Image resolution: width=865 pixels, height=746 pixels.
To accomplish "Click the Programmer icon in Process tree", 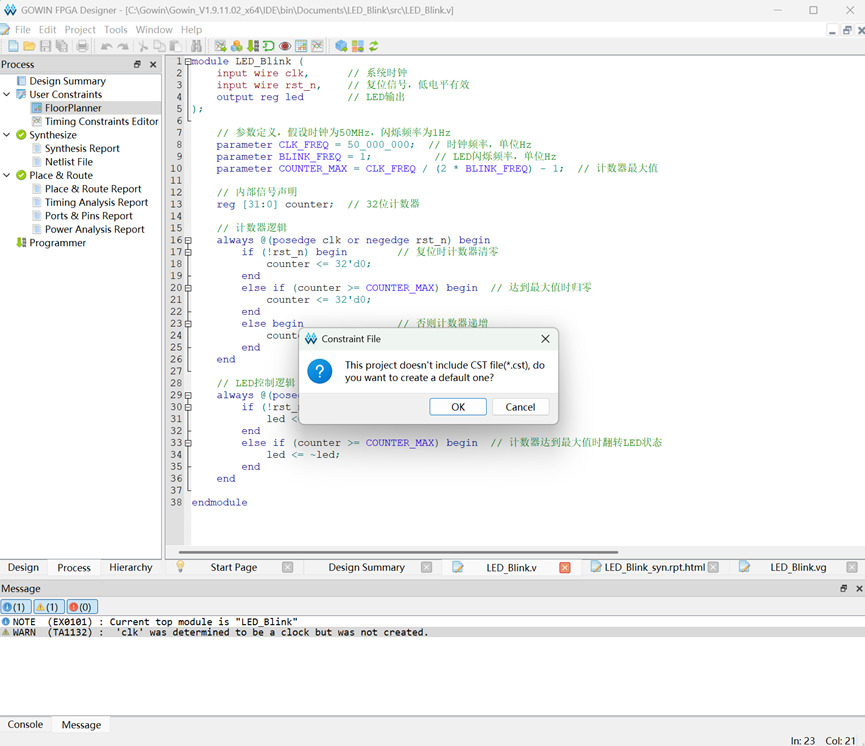I will pos(22,243).
